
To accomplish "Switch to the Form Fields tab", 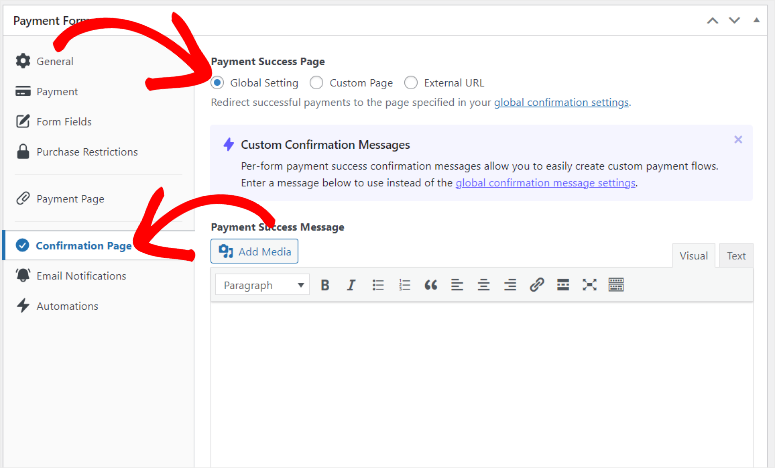I will pyautogui.click(x=64, y=122).
